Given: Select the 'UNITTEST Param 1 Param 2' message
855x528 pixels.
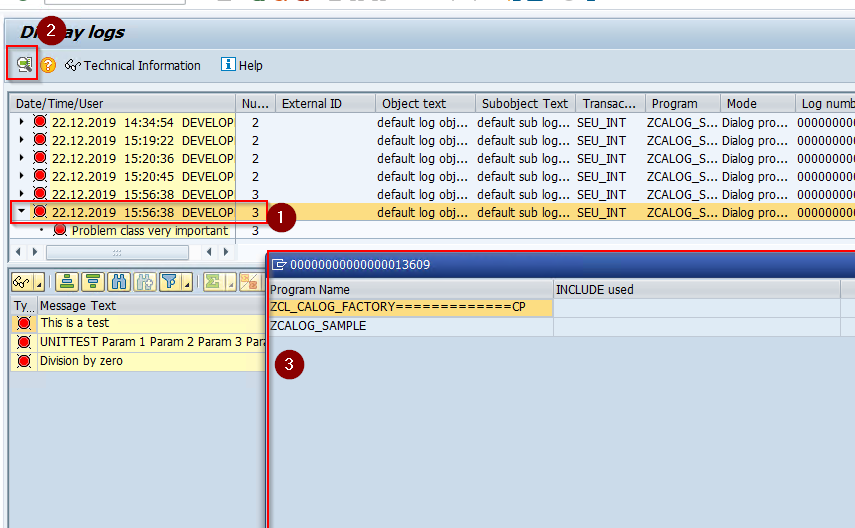Looking at the screenshot, I should pyautogui.click(x=152, y=342).
